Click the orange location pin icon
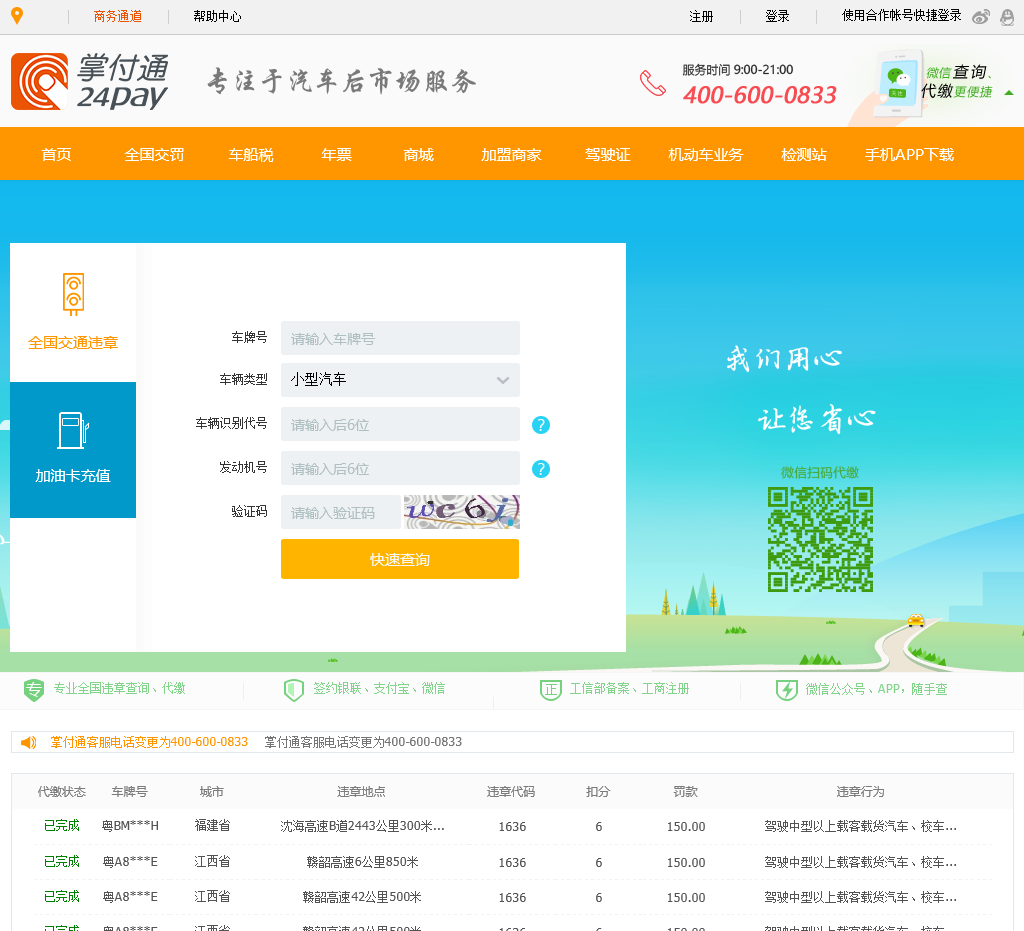This screenshot has height=931, width=1024. [x=17, y=16]
